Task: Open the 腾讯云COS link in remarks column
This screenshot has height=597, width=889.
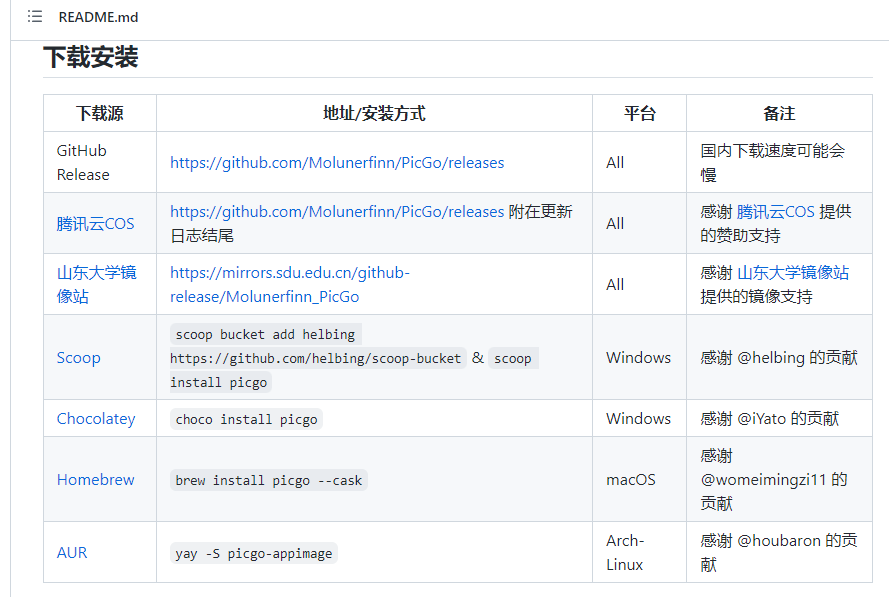Action: tap(775, 211)
